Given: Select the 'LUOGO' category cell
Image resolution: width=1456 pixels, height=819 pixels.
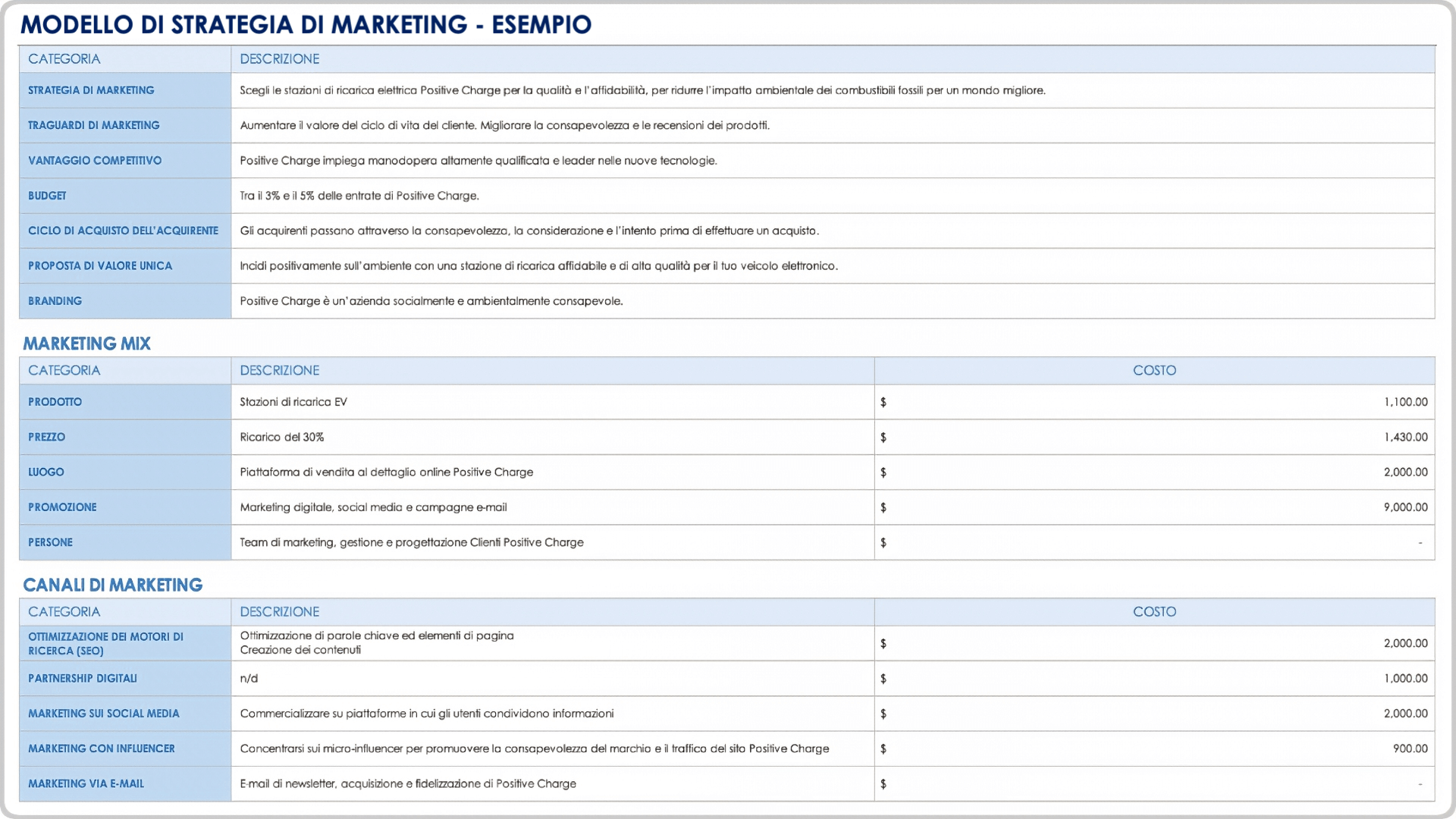Looking at the screenshot, I should [125, 472].
